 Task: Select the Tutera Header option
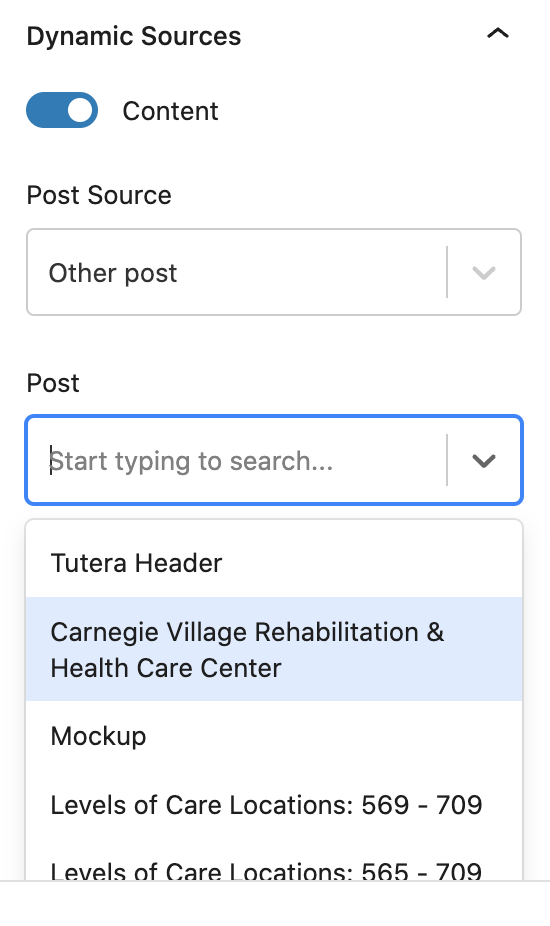pyautogui.click(x=274, y=563)
